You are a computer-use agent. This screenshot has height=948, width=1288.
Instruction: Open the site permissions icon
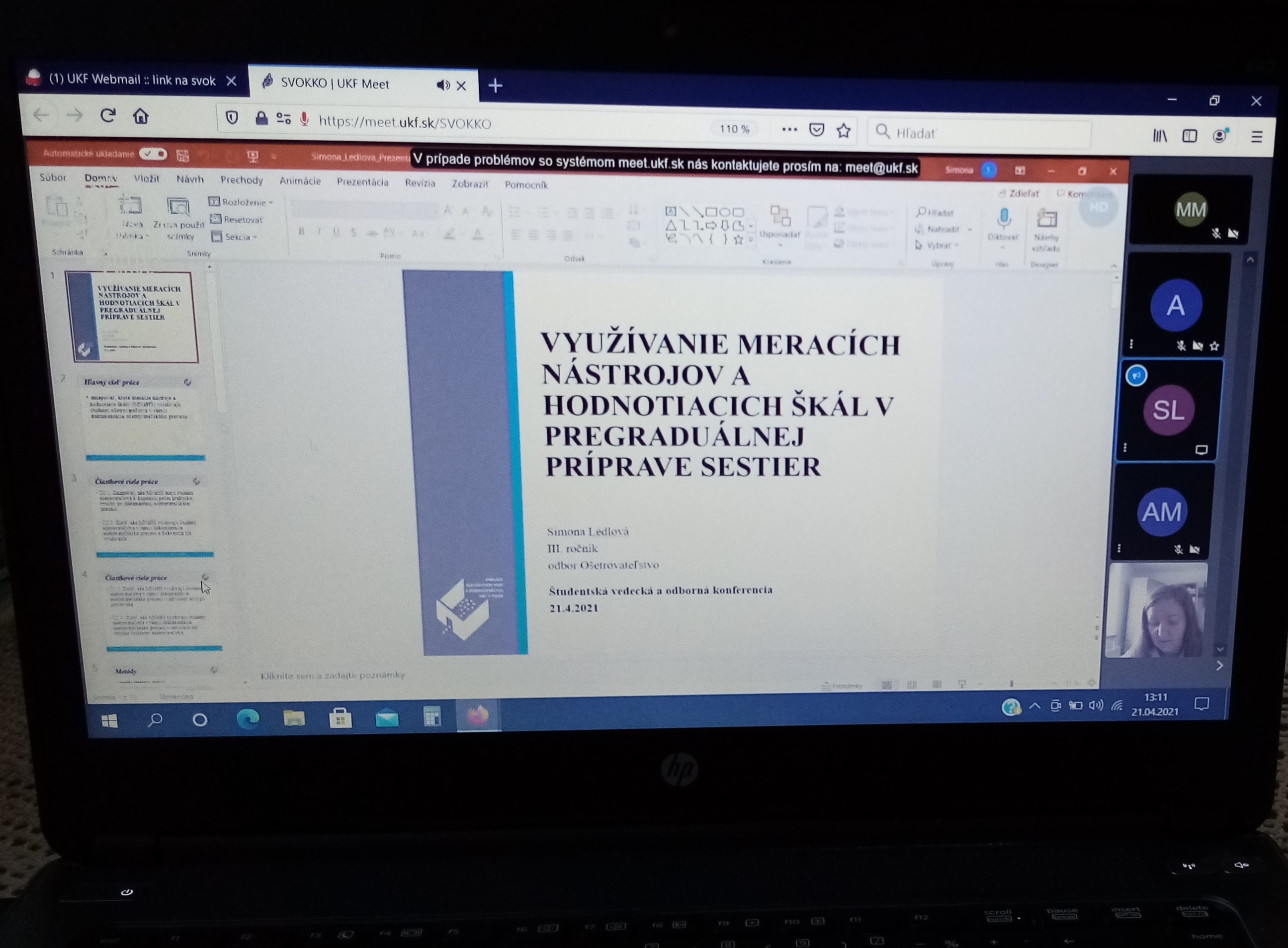click(283, 119)
